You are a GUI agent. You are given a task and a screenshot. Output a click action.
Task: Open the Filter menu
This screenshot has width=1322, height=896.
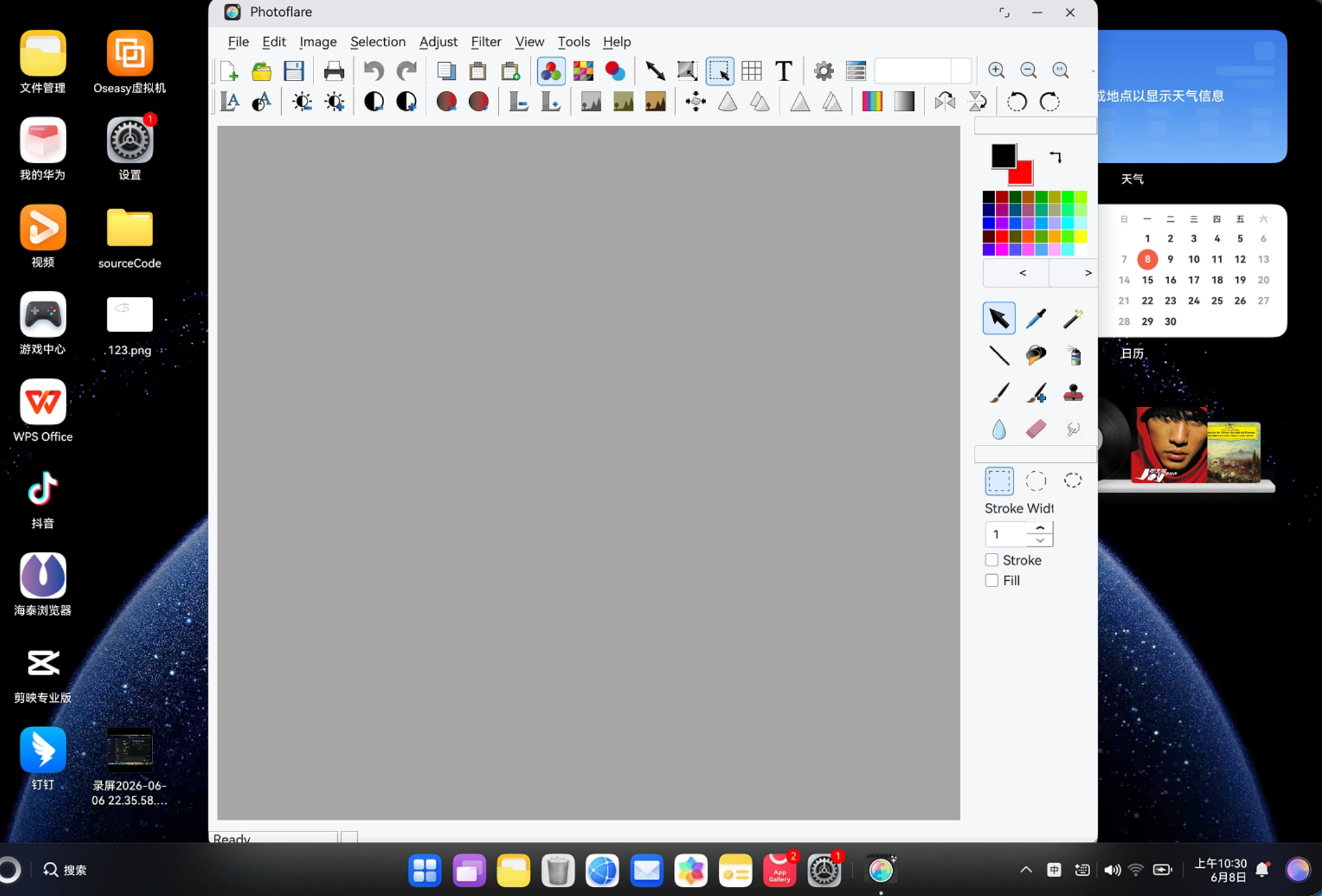pyautogui.click(x=486, y=42)
